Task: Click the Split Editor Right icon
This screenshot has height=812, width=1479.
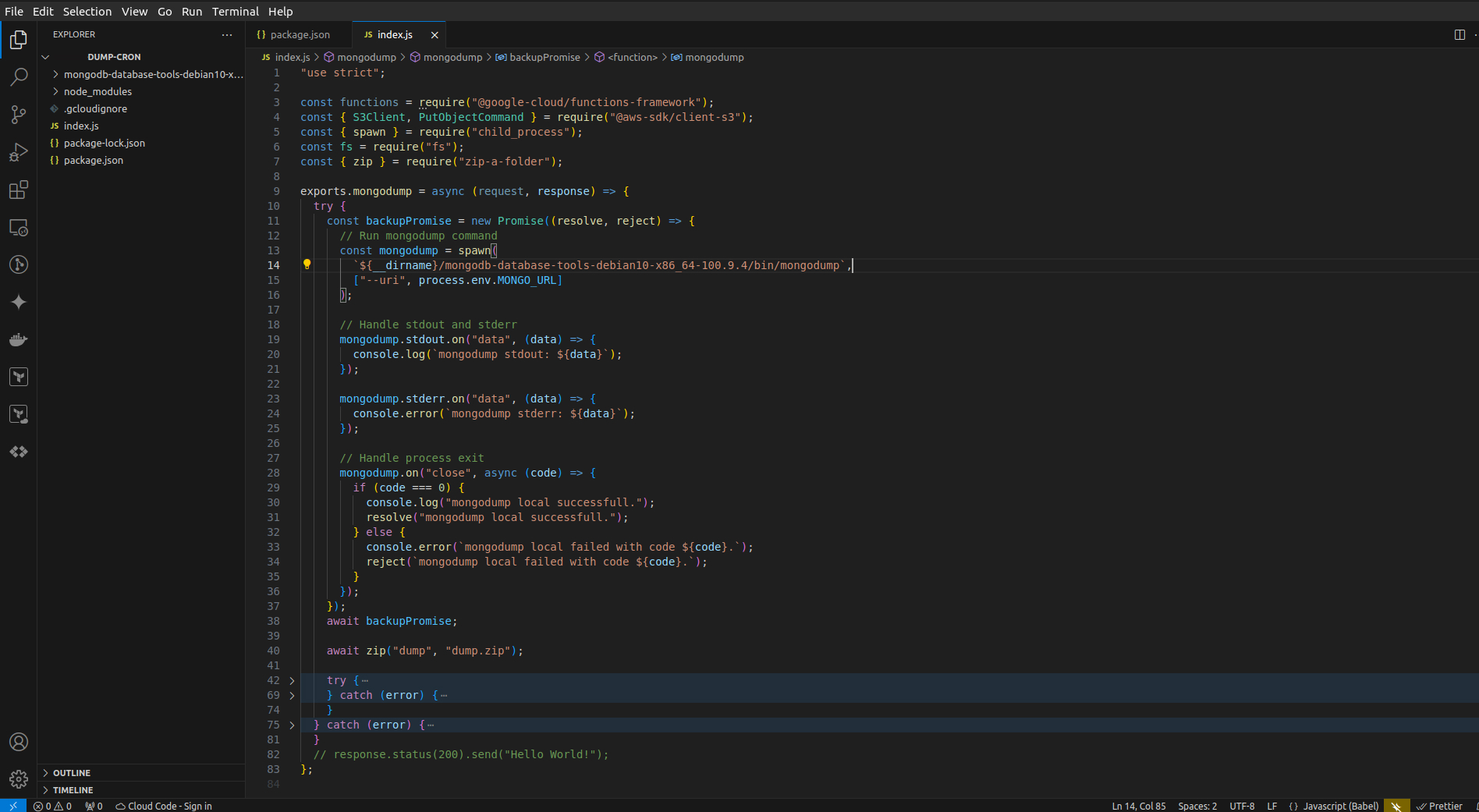Action: pos(1459,34)
